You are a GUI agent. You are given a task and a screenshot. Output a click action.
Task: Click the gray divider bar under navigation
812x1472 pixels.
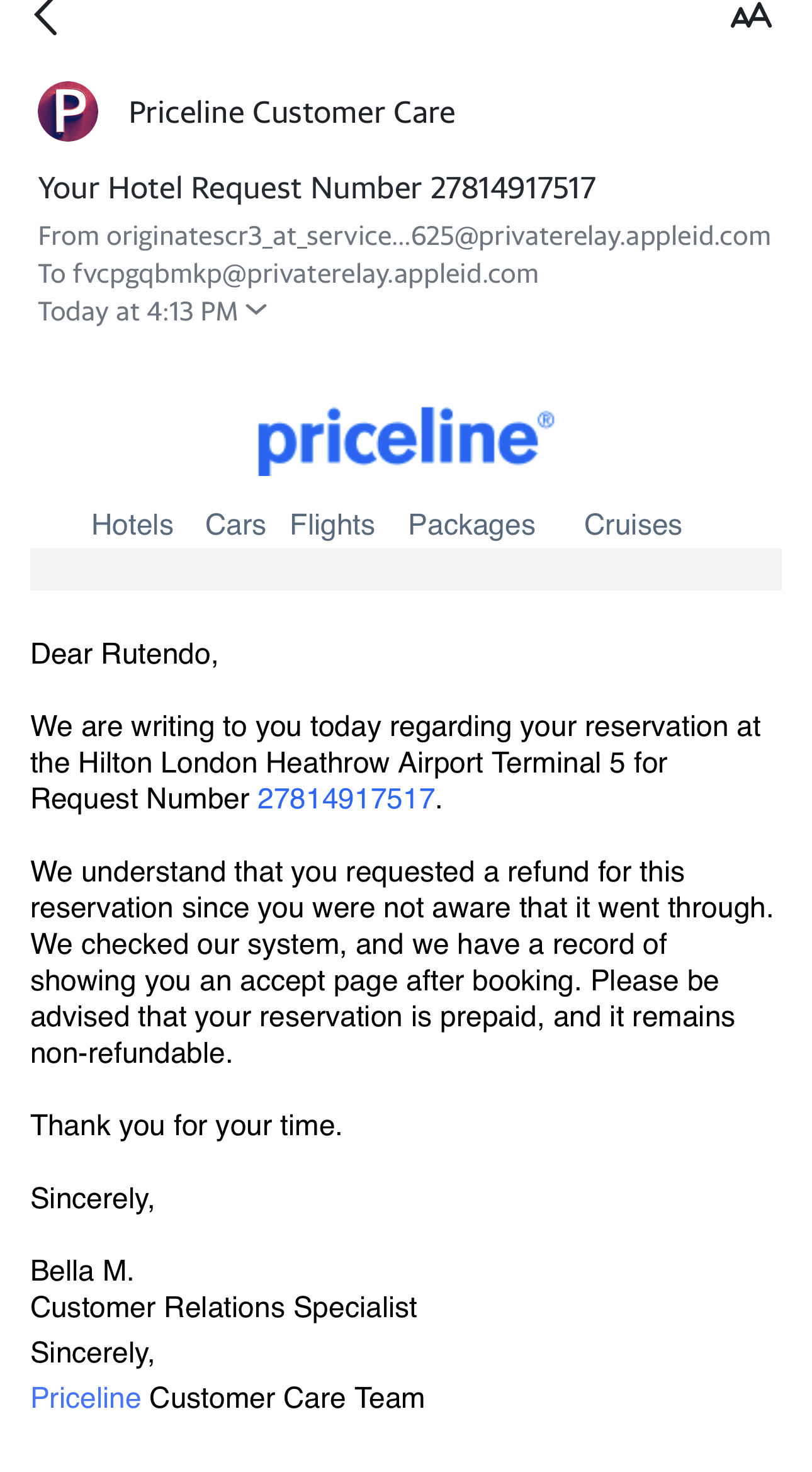coord(406,569)
